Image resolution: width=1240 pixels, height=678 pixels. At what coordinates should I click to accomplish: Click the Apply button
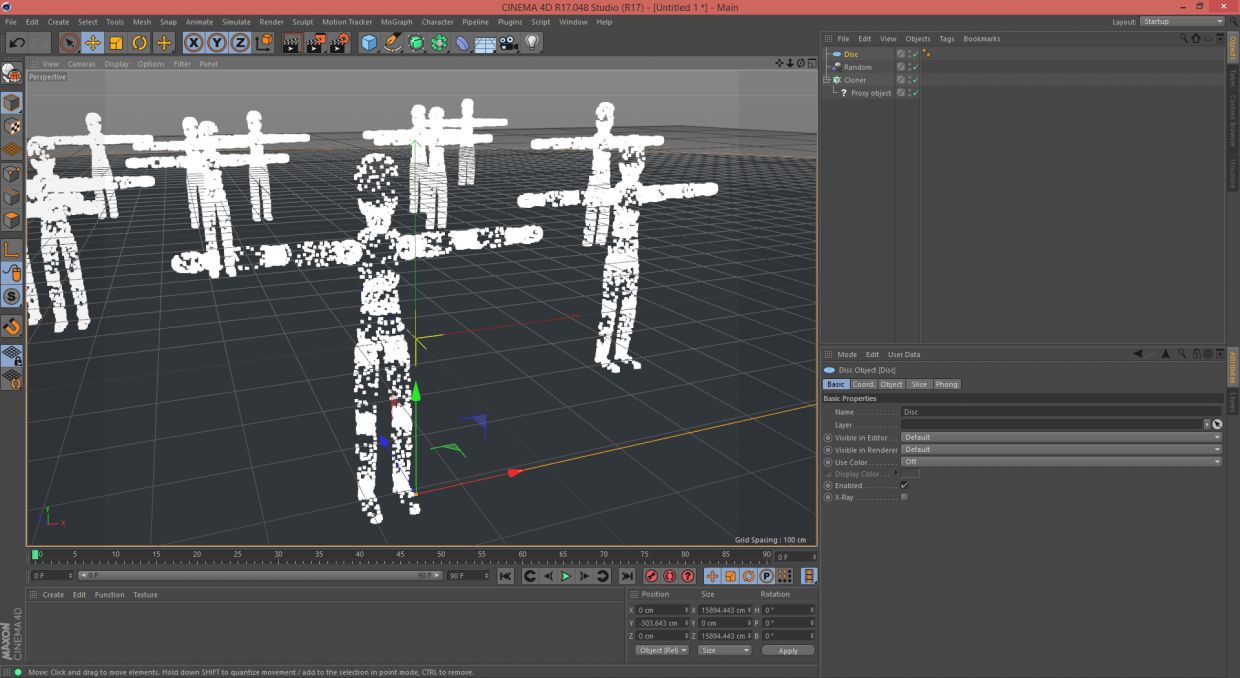click(788, 650)
